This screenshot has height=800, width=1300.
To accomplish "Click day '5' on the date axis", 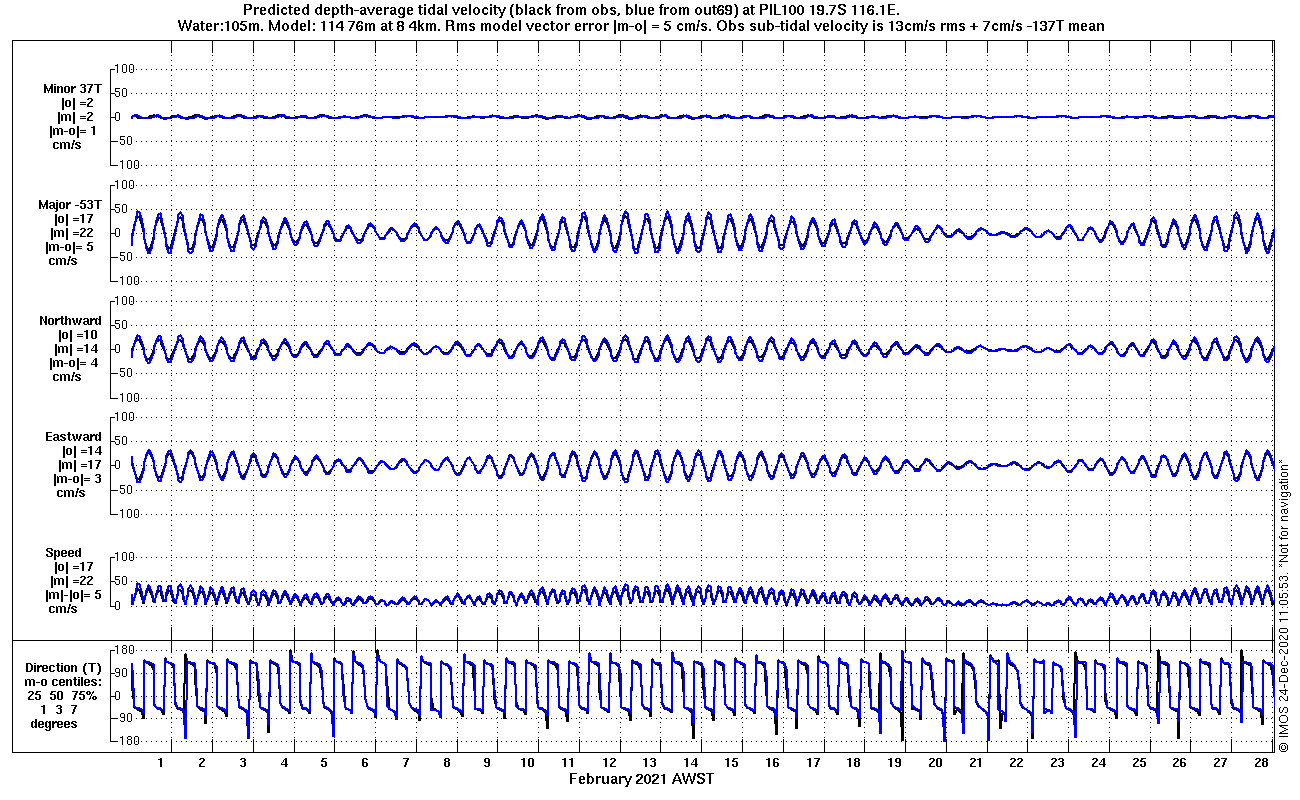I will pyautogui.click(x=325, y=763).
